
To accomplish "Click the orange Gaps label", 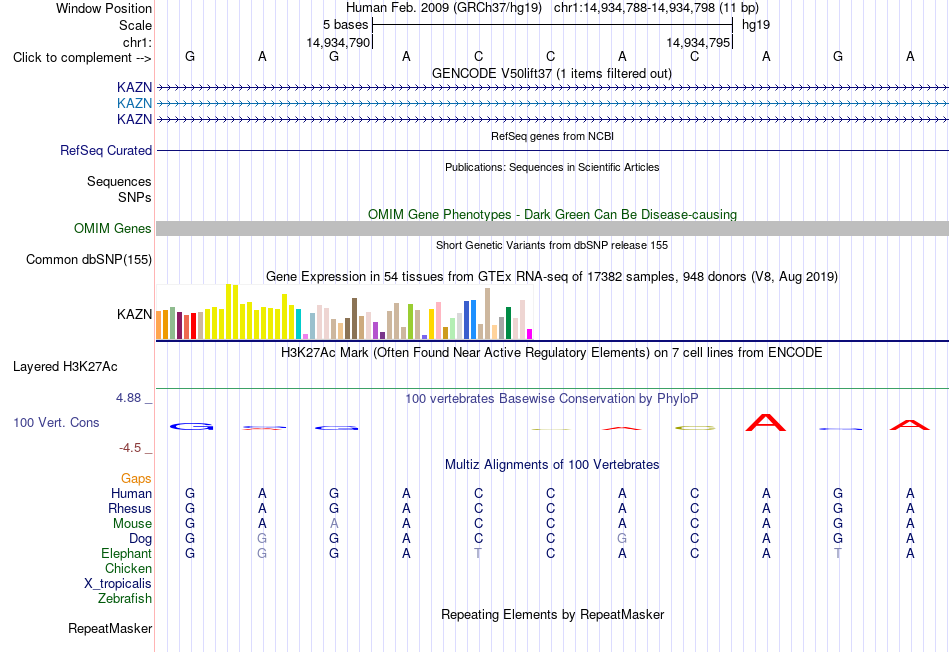I will pyautogui.click(x=136, y=479).
